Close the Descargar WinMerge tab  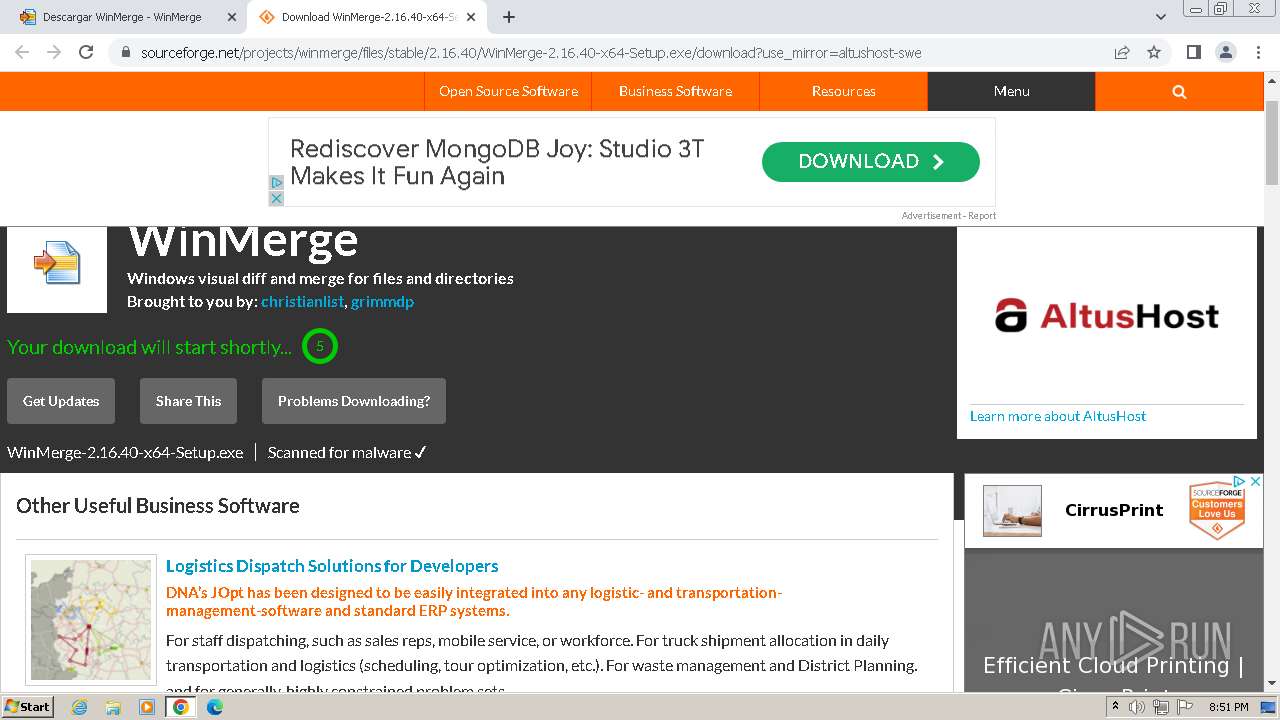click(232, 17)
